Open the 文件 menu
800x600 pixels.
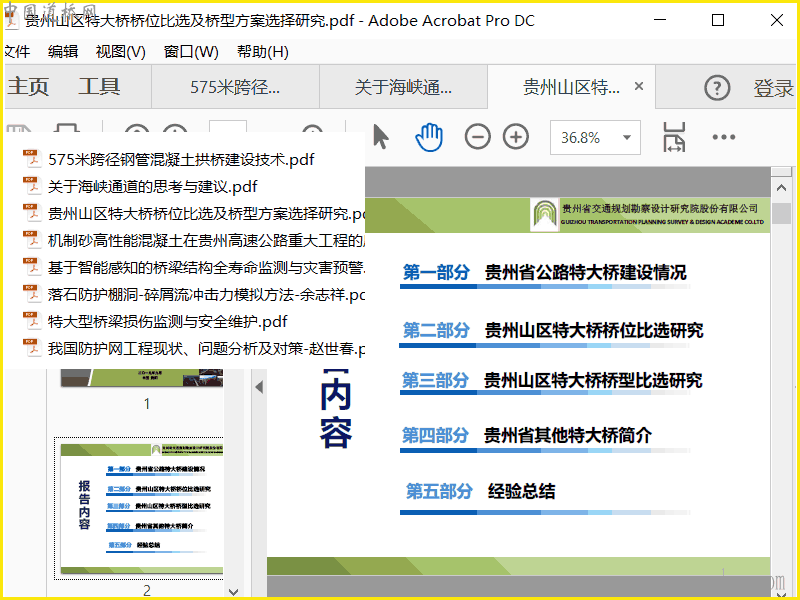[17, 52]
